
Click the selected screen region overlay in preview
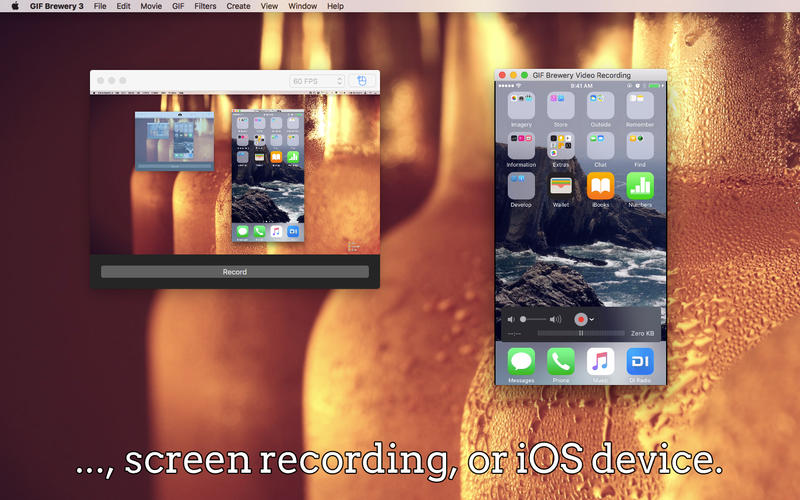[x=175, y=140]
